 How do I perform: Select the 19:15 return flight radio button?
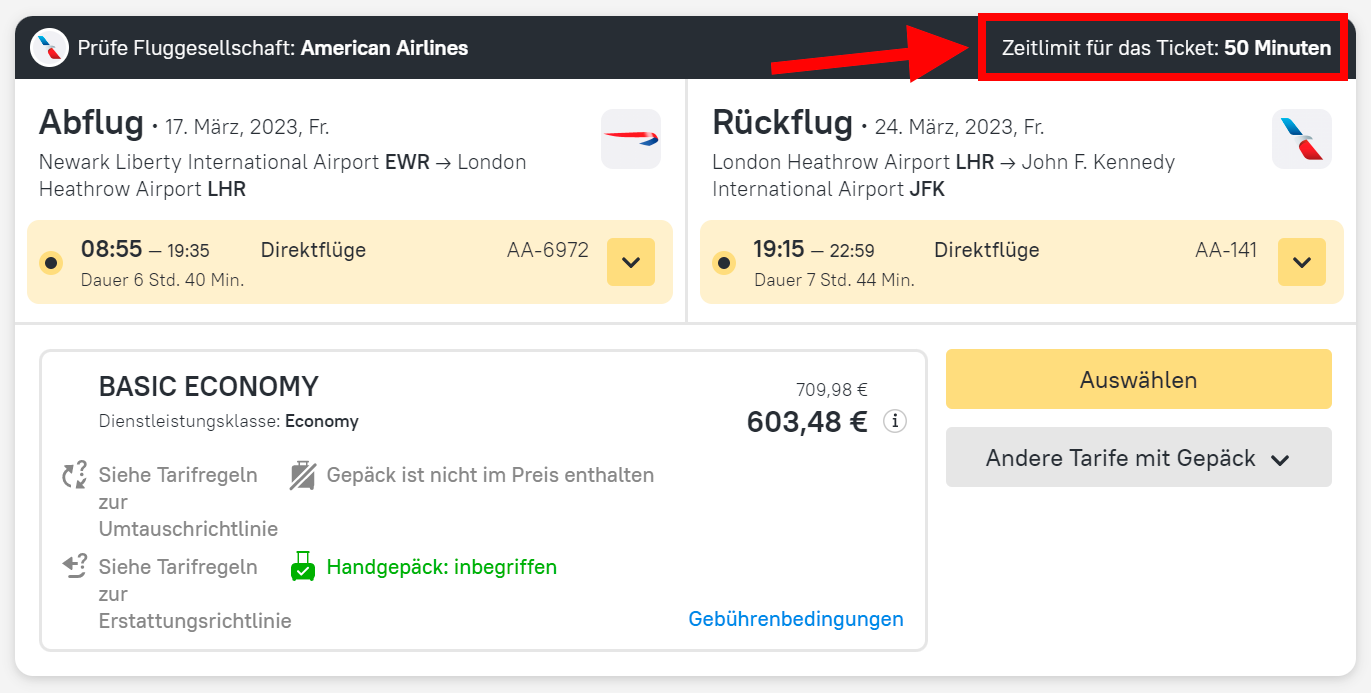723,263
